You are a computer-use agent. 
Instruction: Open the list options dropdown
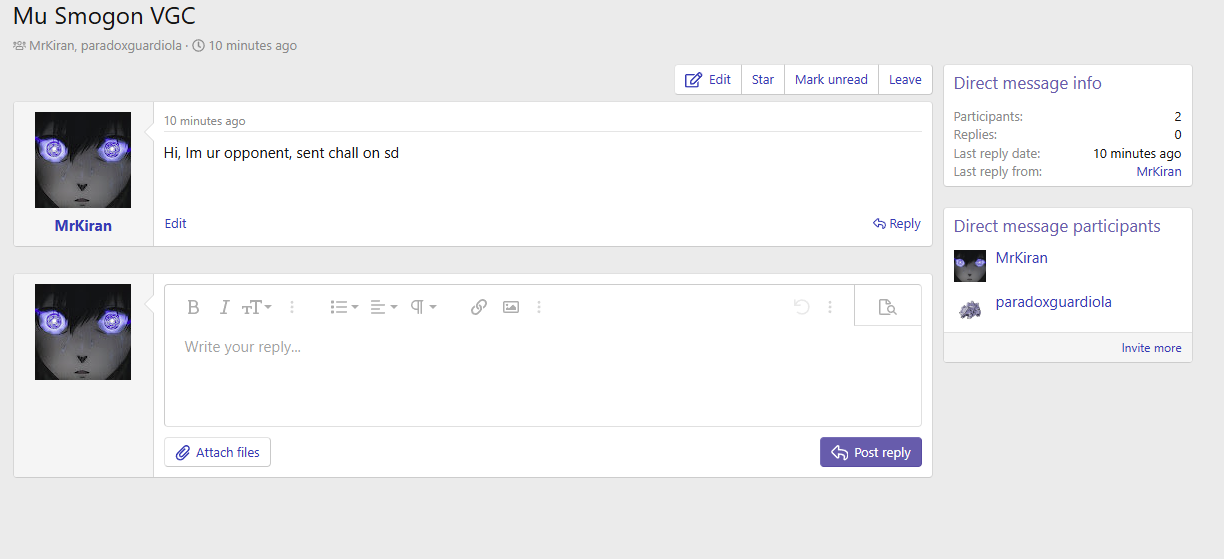(344, 307)
